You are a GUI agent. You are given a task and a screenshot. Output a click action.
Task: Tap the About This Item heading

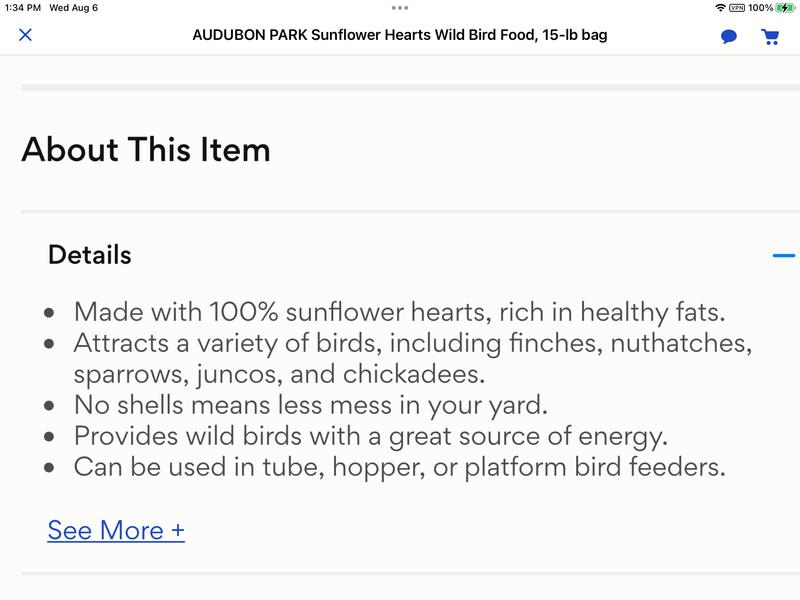146,148
